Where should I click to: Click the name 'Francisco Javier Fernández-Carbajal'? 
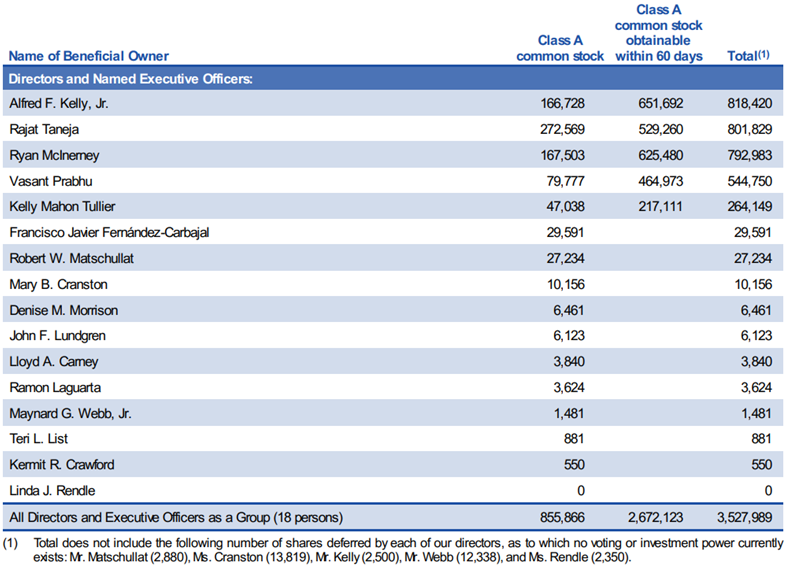coord(109,233)
